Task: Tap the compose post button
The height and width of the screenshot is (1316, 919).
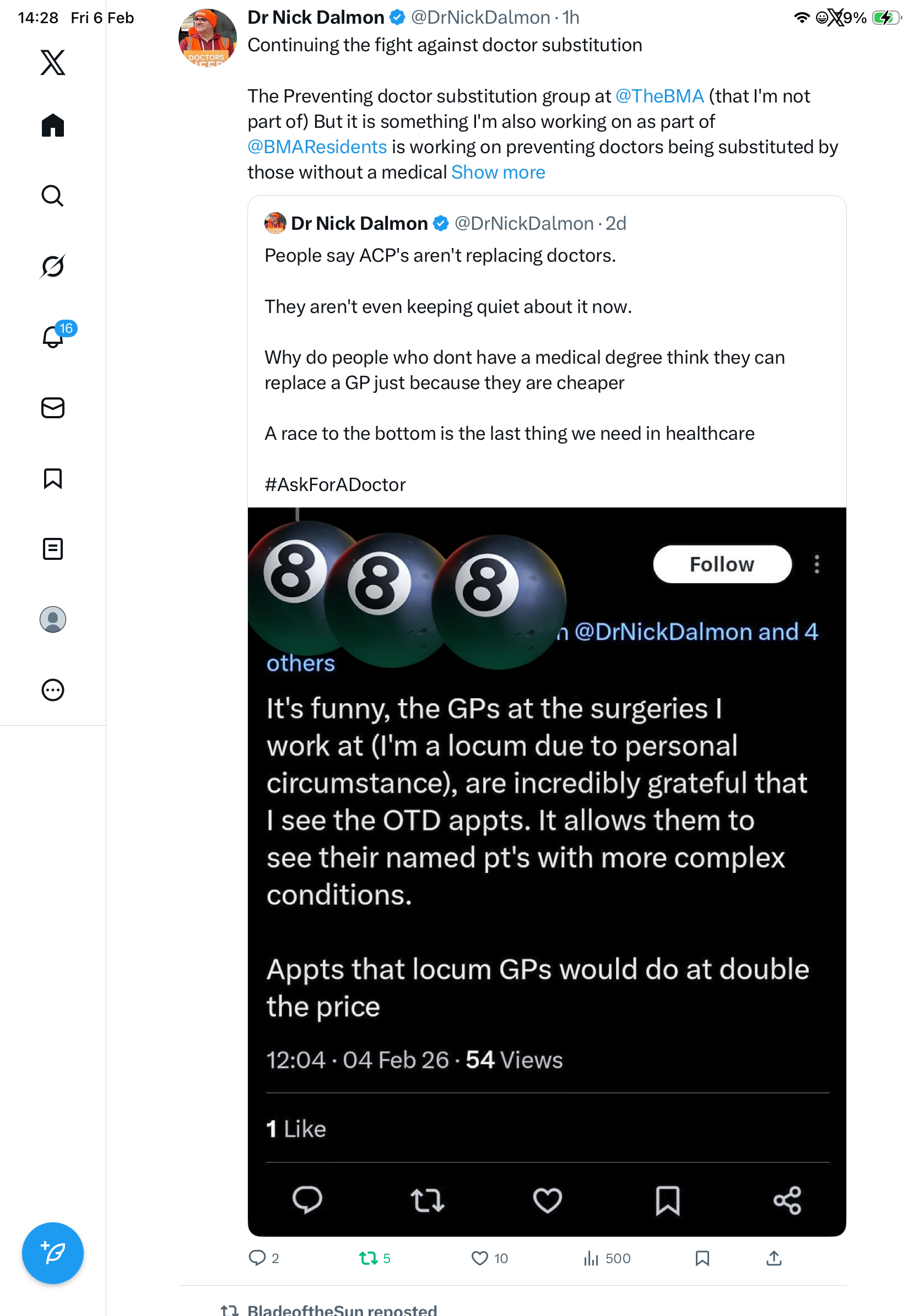Action: (53, 1253)
